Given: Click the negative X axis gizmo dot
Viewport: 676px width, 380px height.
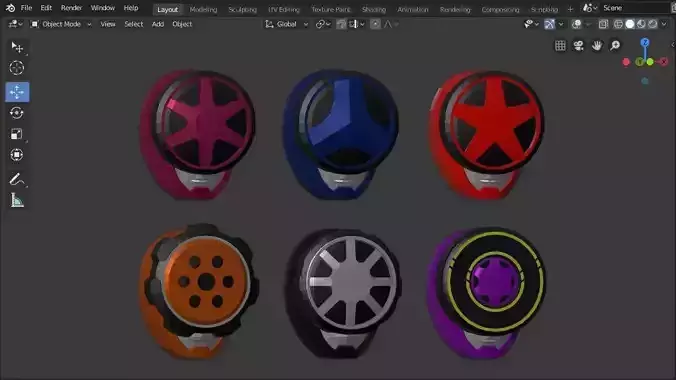Looking at the screenshot, I should pyautogui.click(x=626, y=62).
